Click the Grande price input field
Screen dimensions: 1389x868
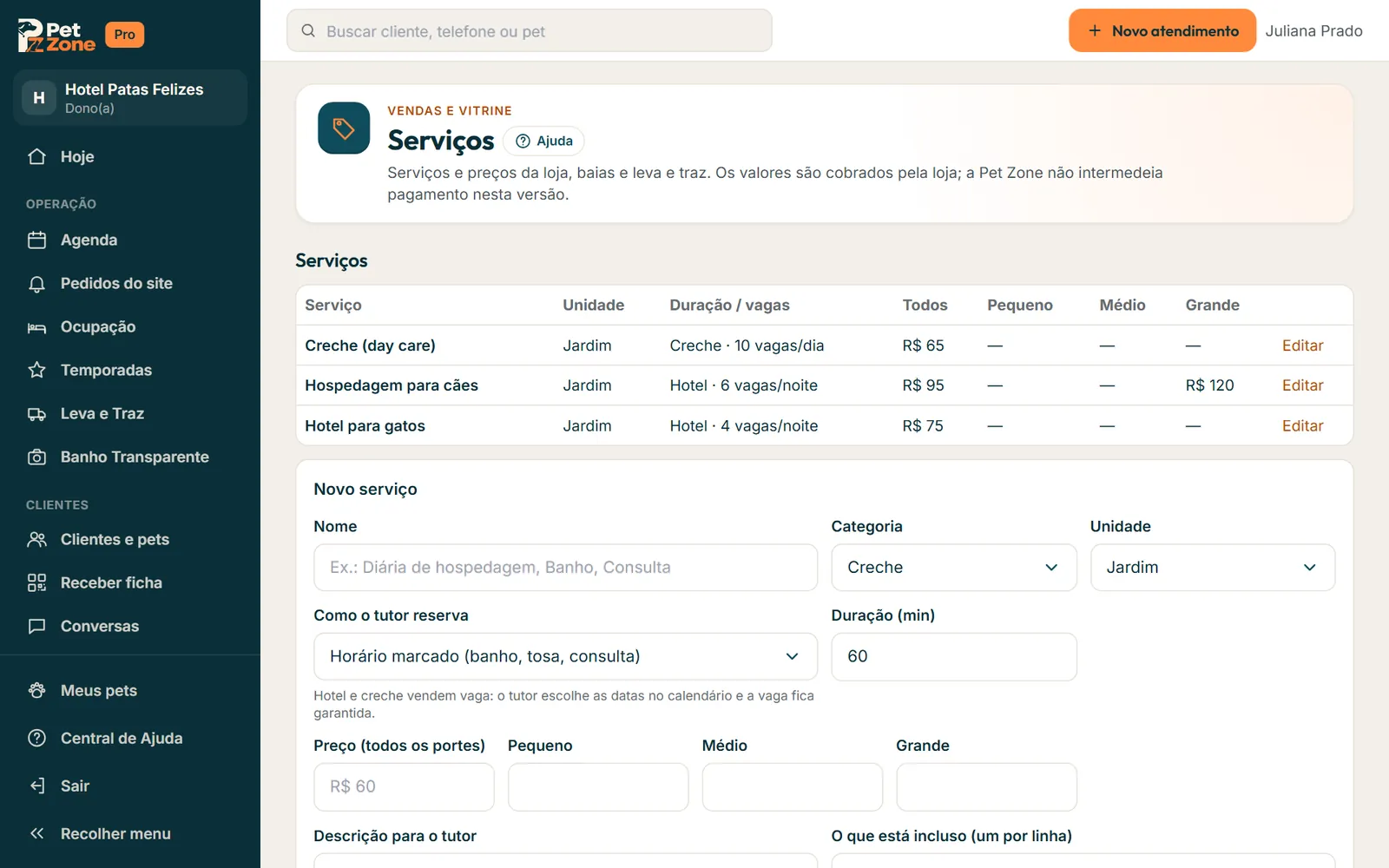tap(986, 786)
